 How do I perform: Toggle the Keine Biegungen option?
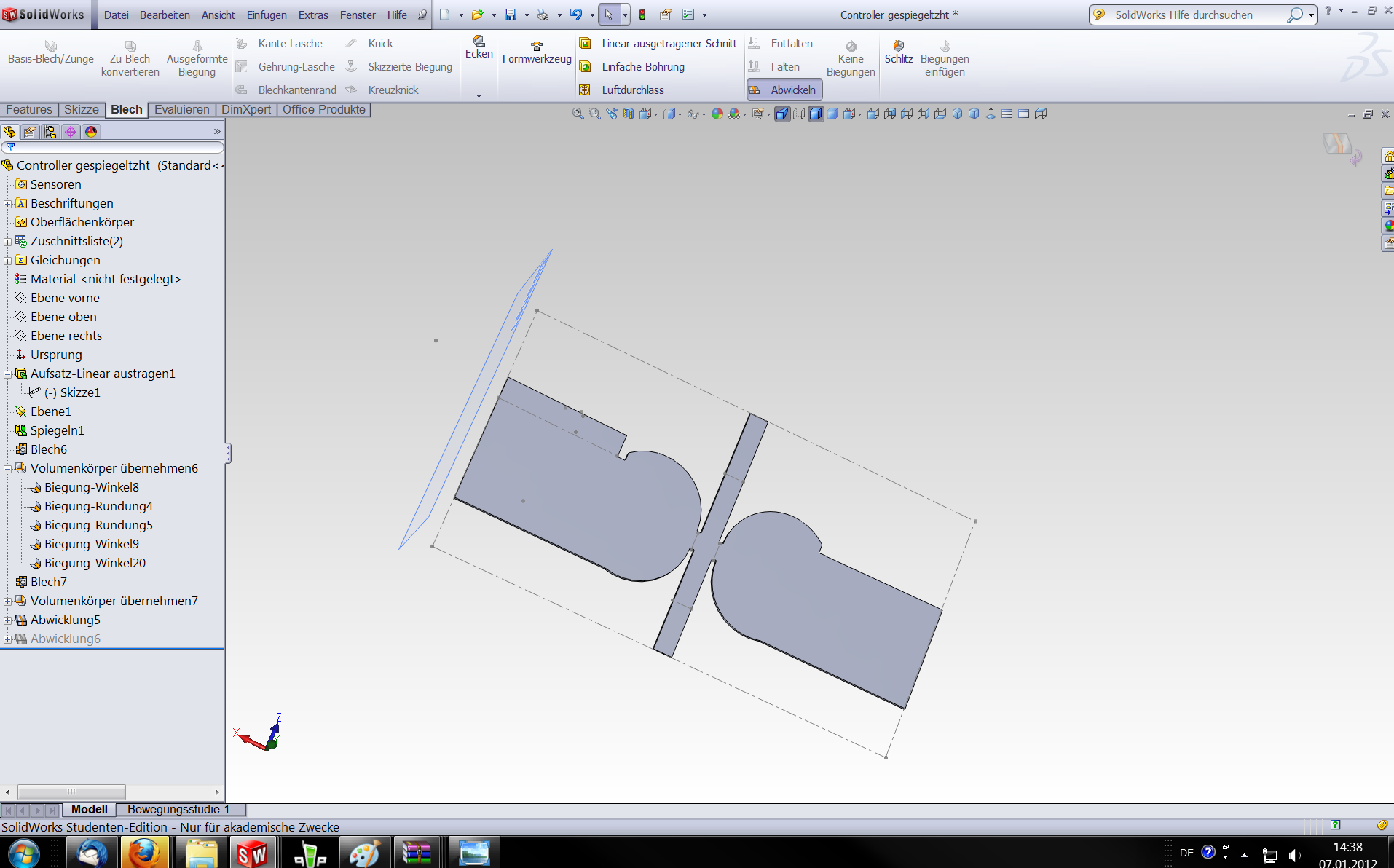click(x=850, y=58)
